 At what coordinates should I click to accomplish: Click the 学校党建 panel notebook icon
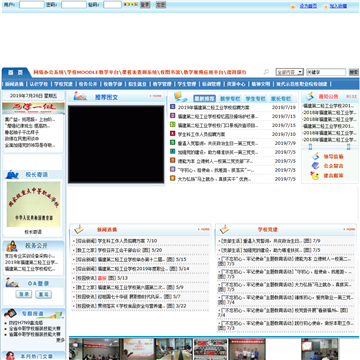[x=224, y=229]
